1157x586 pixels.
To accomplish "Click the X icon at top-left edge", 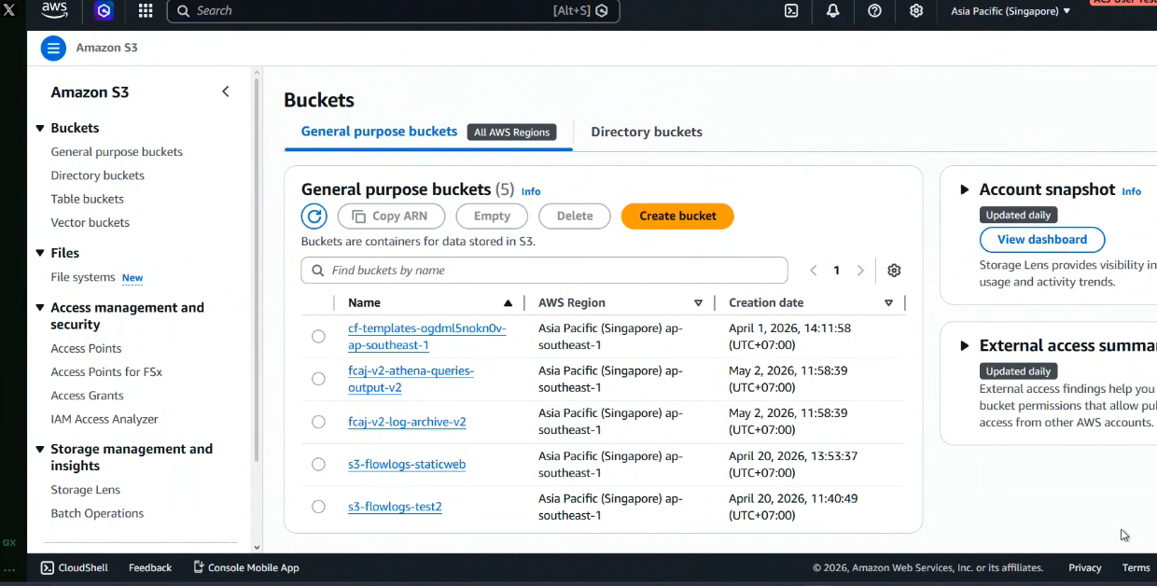I will click(9, 10).
